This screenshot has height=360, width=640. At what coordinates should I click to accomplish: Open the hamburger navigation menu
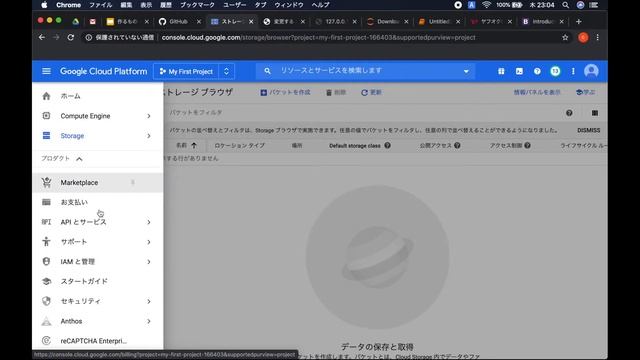click(x=46, y=71)
